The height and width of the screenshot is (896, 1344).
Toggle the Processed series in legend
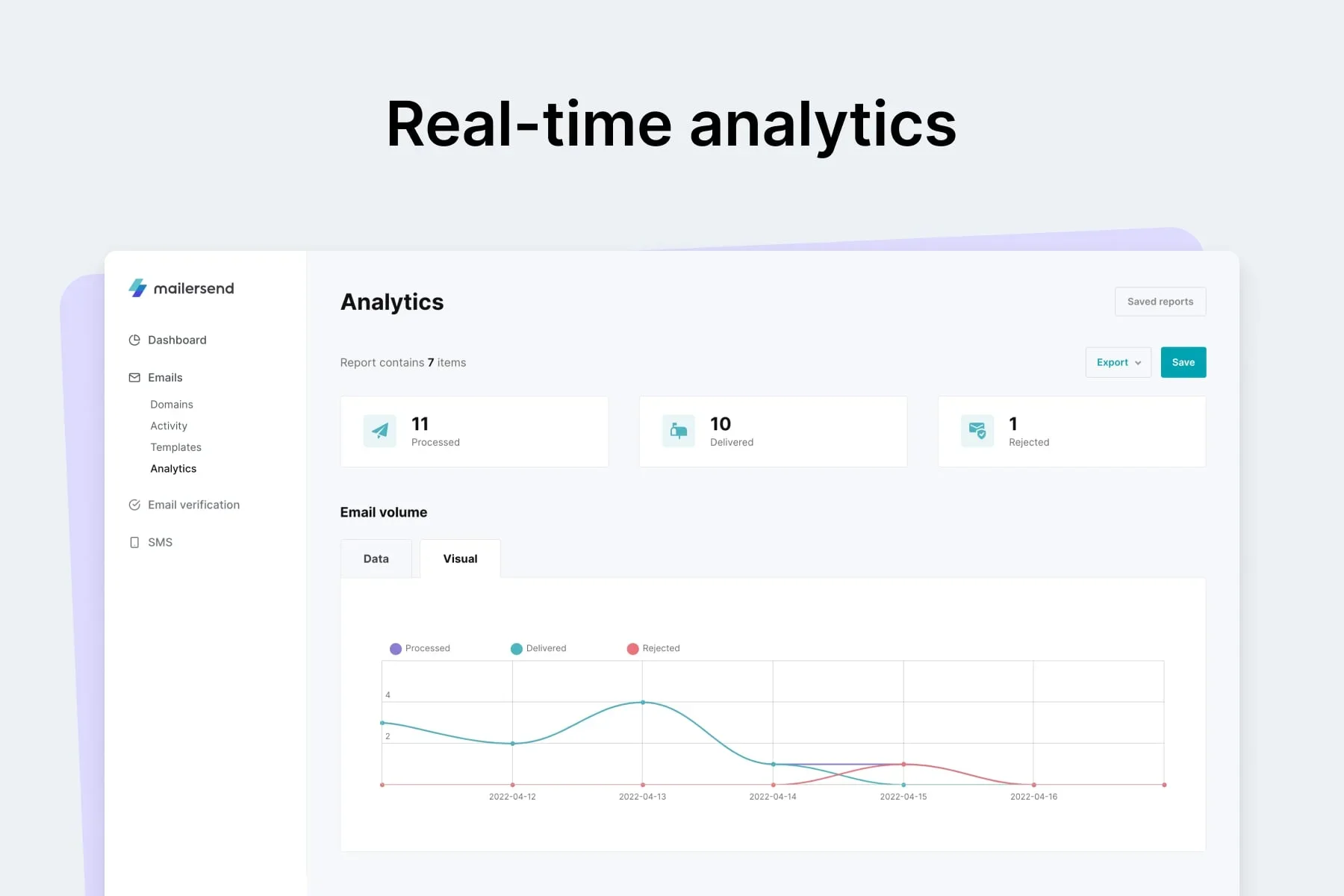(x=420, y=649)
